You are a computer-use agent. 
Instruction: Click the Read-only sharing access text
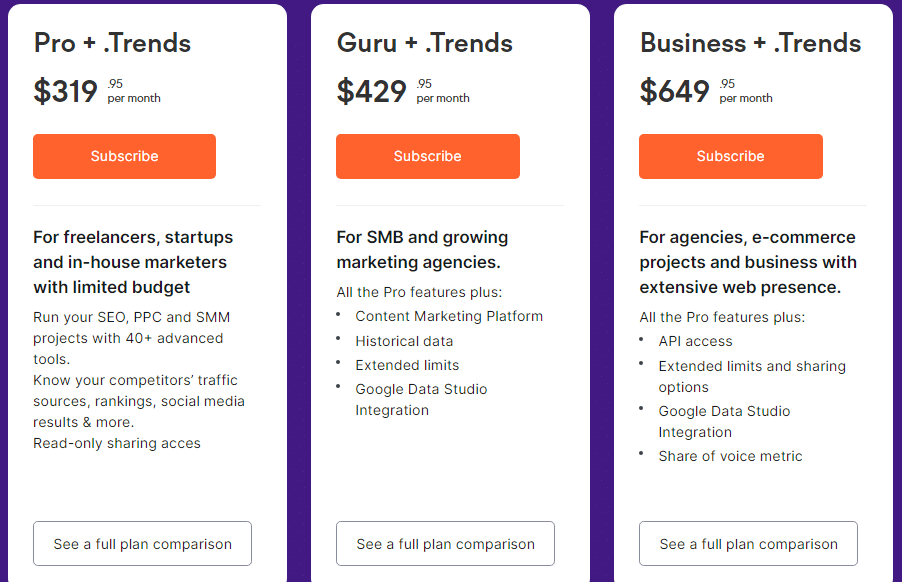117,443
